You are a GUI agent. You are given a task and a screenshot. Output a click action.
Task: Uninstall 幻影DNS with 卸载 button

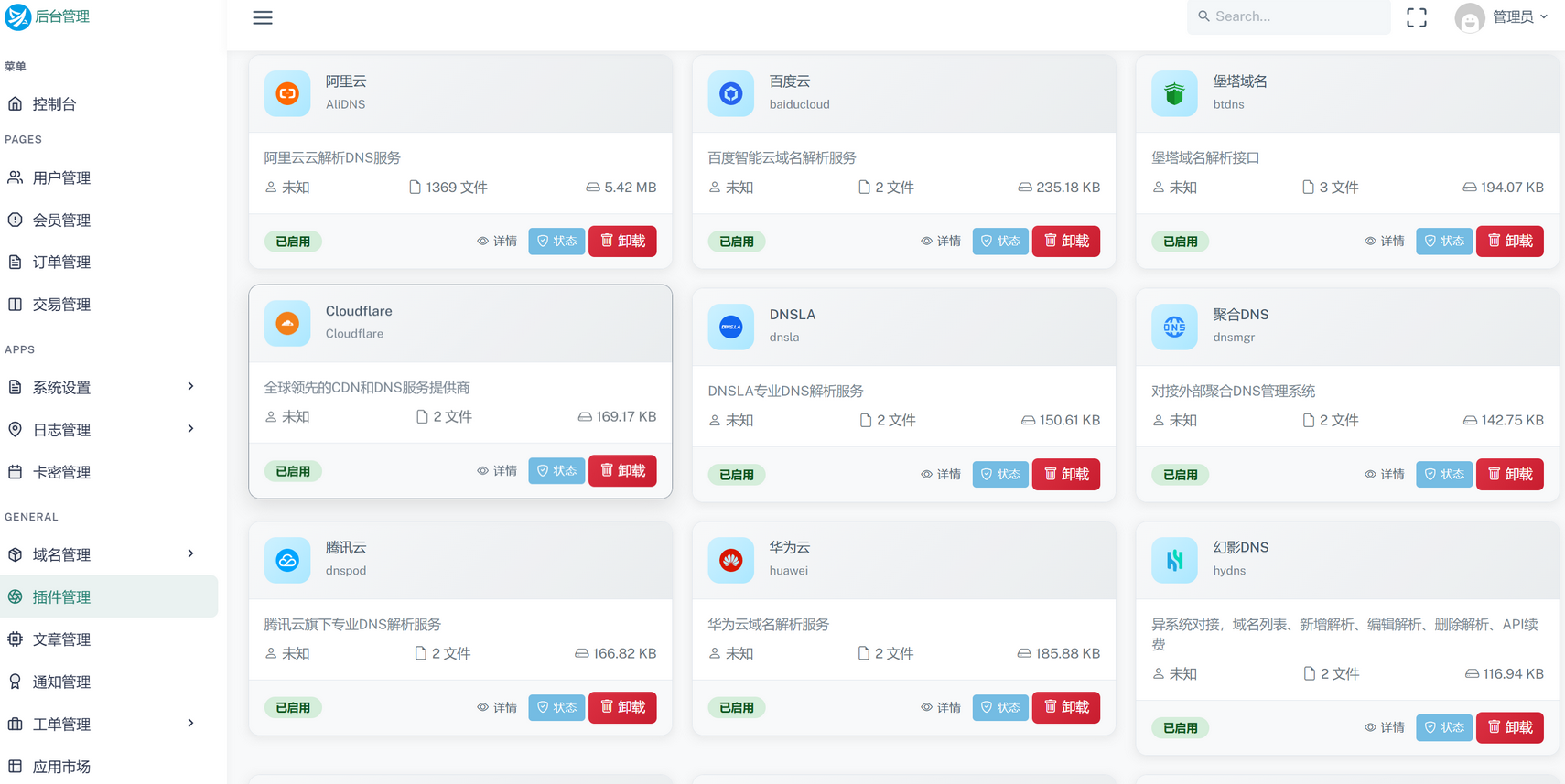(x=1510, y=727)
